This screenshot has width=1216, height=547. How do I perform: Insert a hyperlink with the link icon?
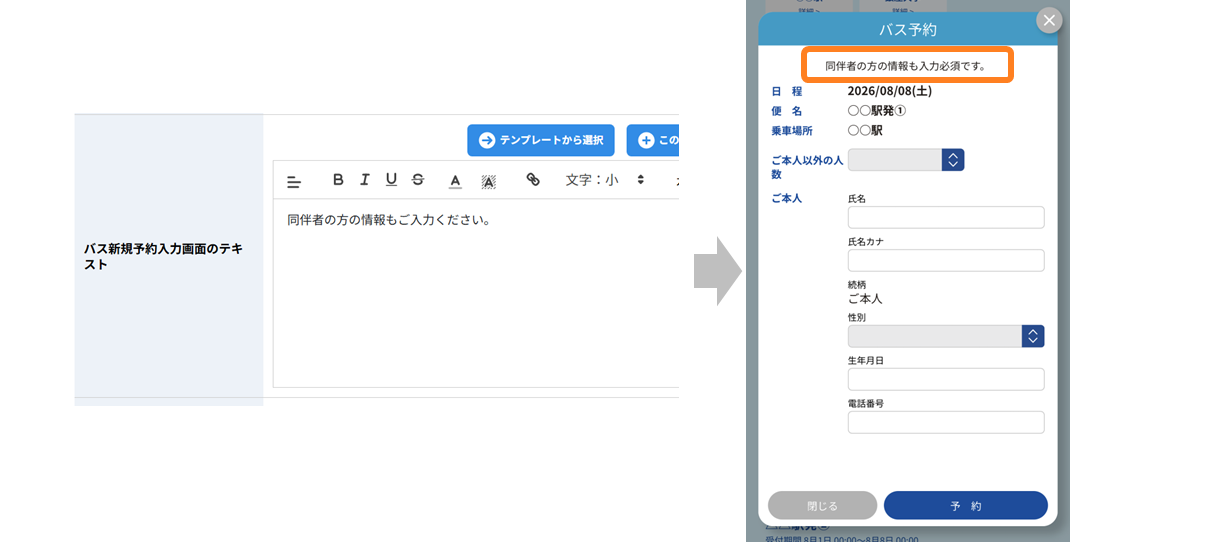[x=533, y=180]
